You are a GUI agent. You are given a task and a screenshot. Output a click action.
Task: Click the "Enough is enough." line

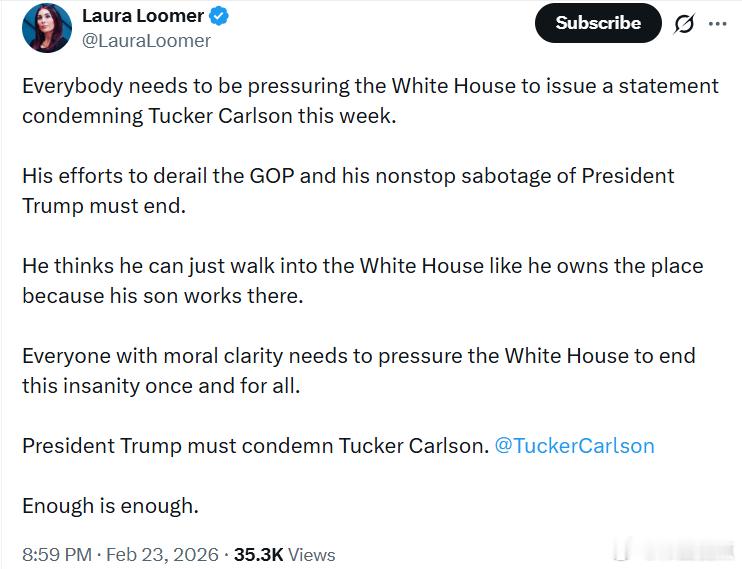pos(110,506)
